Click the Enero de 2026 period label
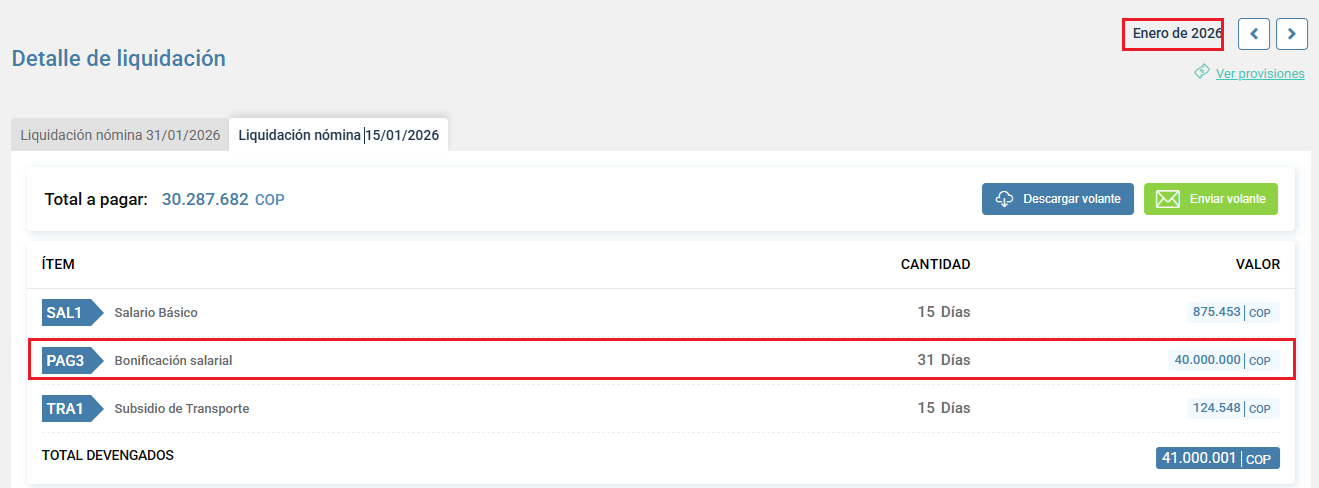The height and width of the screenshot is (488, 1319). [1176, 34]
